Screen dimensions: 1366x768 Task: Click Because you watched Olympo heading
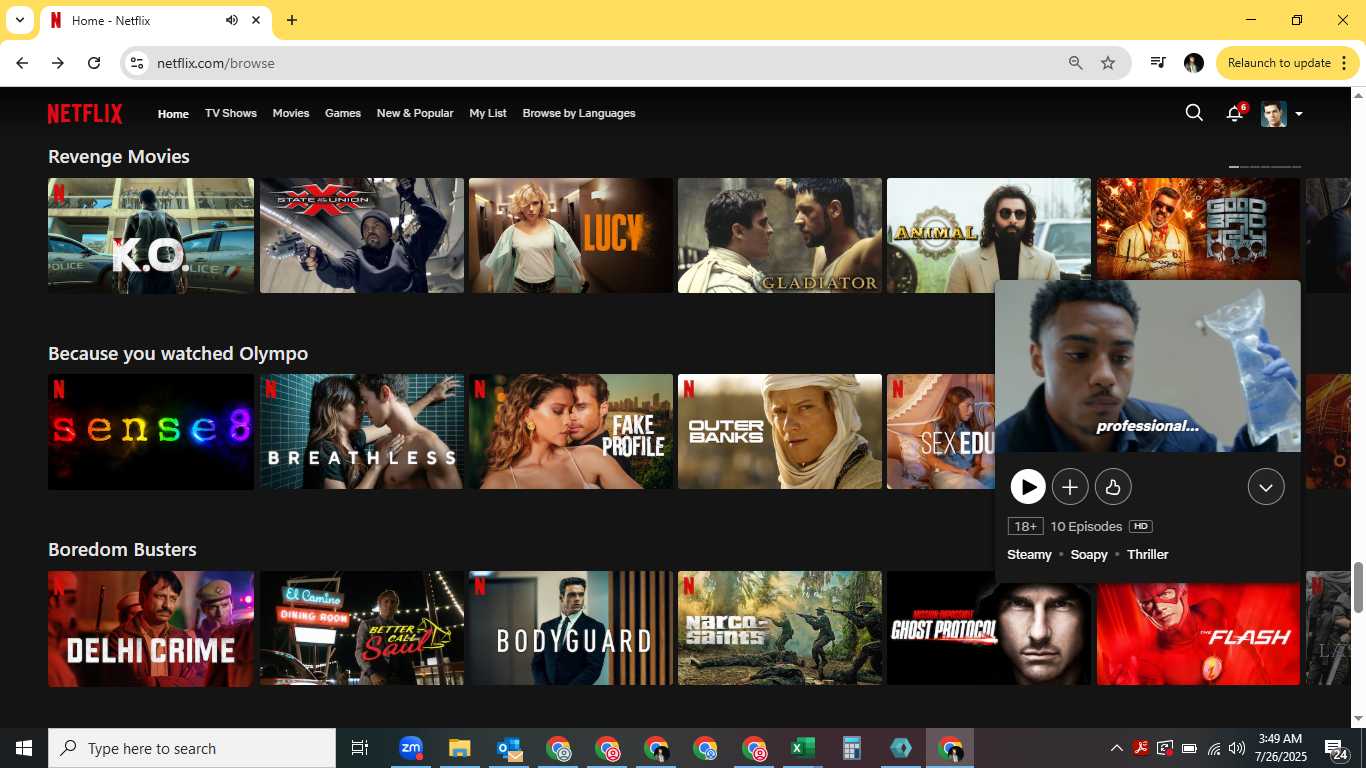[178, 354]
